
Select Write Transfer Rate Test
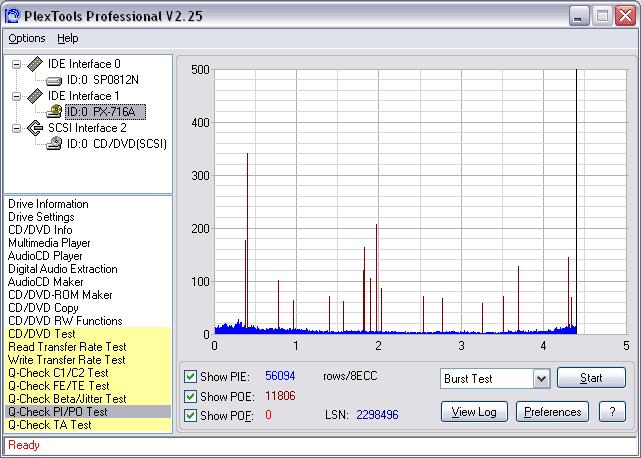click(88, 360)
